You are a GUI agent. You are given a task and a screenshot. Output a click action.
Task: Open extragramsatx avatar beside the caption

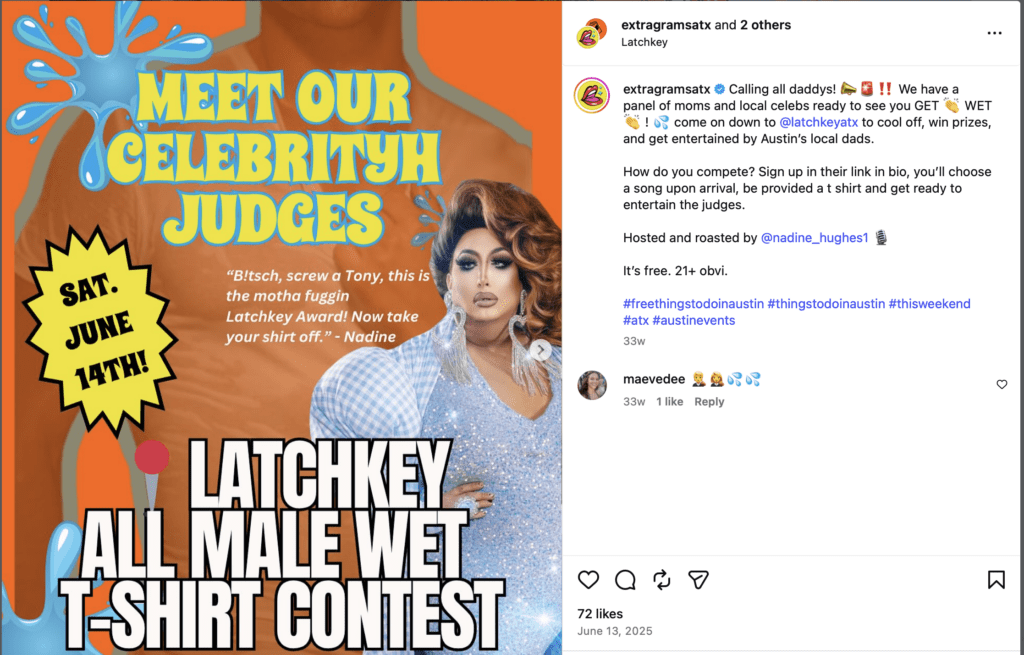[592, 95]
